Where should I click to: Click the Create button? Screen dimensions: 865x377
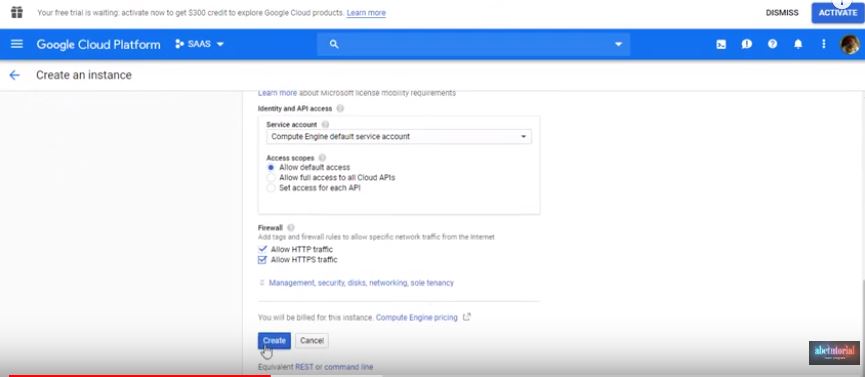tap(274, 341)
